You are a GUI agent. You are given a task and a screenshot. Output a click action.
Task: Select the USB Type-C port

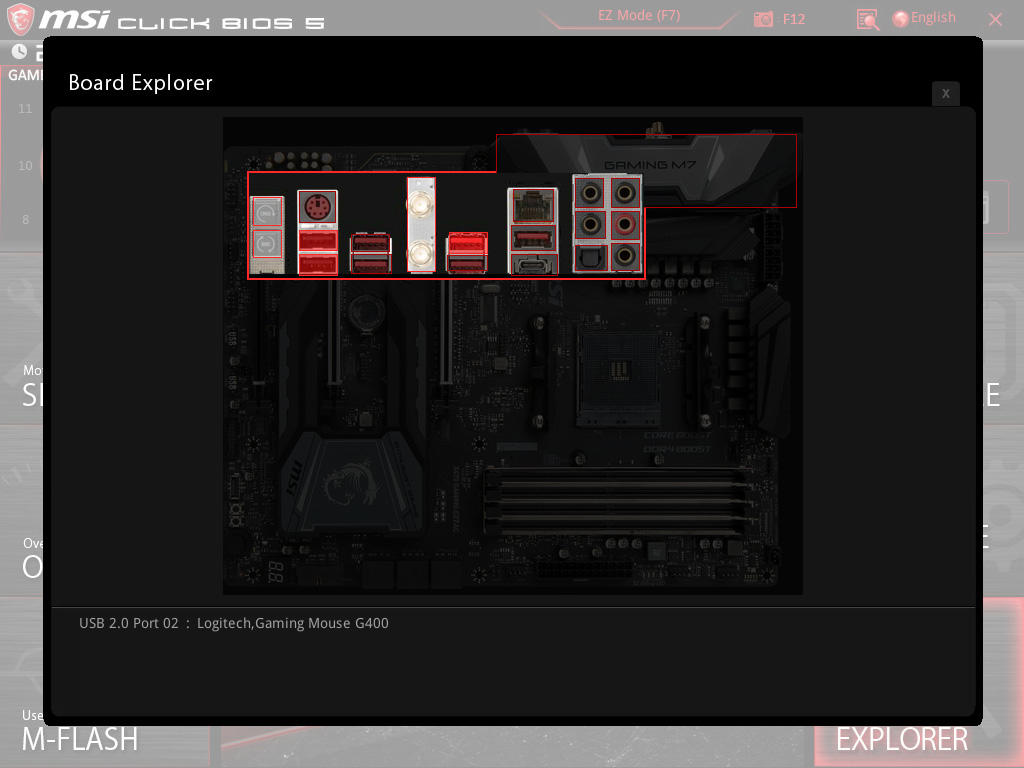tap(533, 264)
